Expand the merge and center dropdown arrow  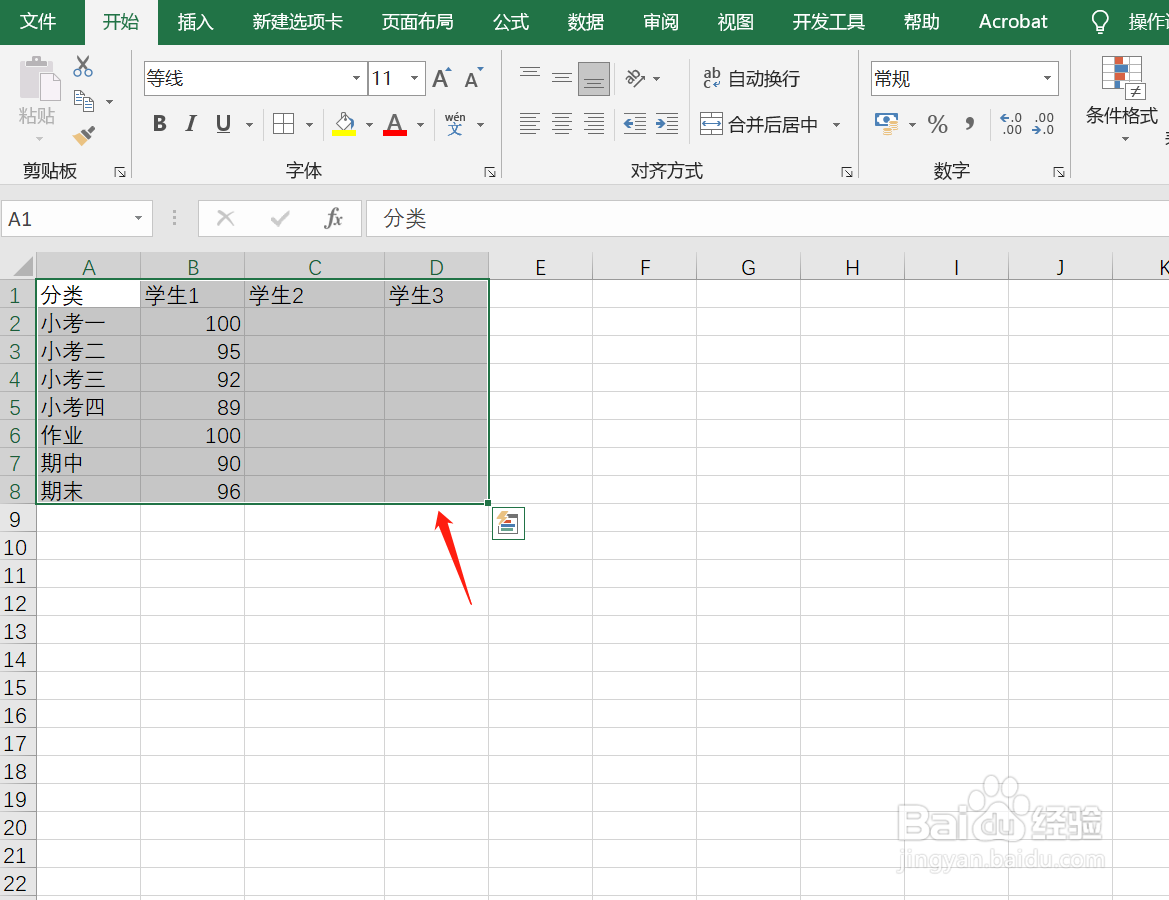coord(836,125)
